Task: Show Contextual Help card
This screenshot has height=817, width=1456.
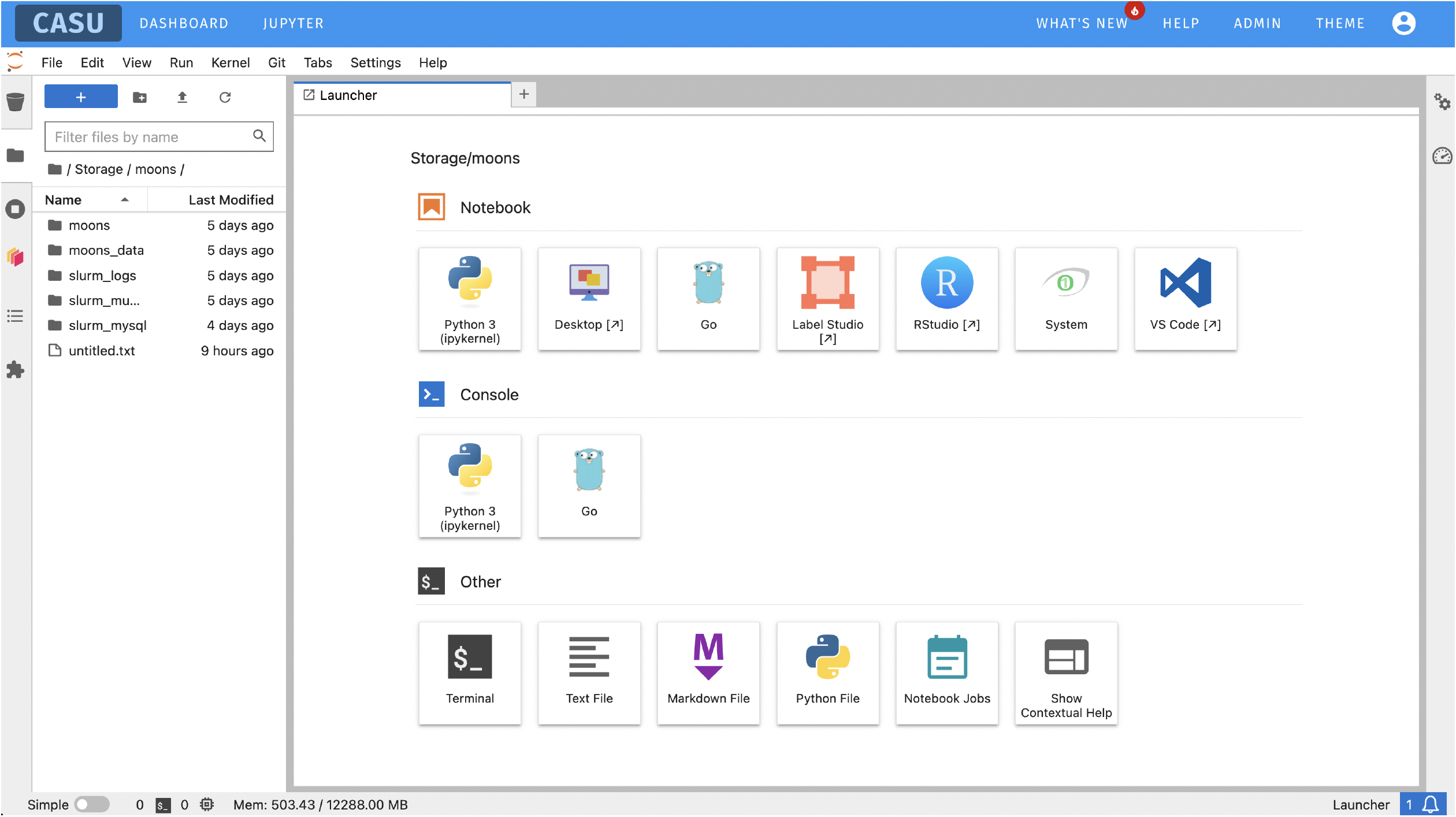Action: pyautogui.click(x=1066, y=673)
